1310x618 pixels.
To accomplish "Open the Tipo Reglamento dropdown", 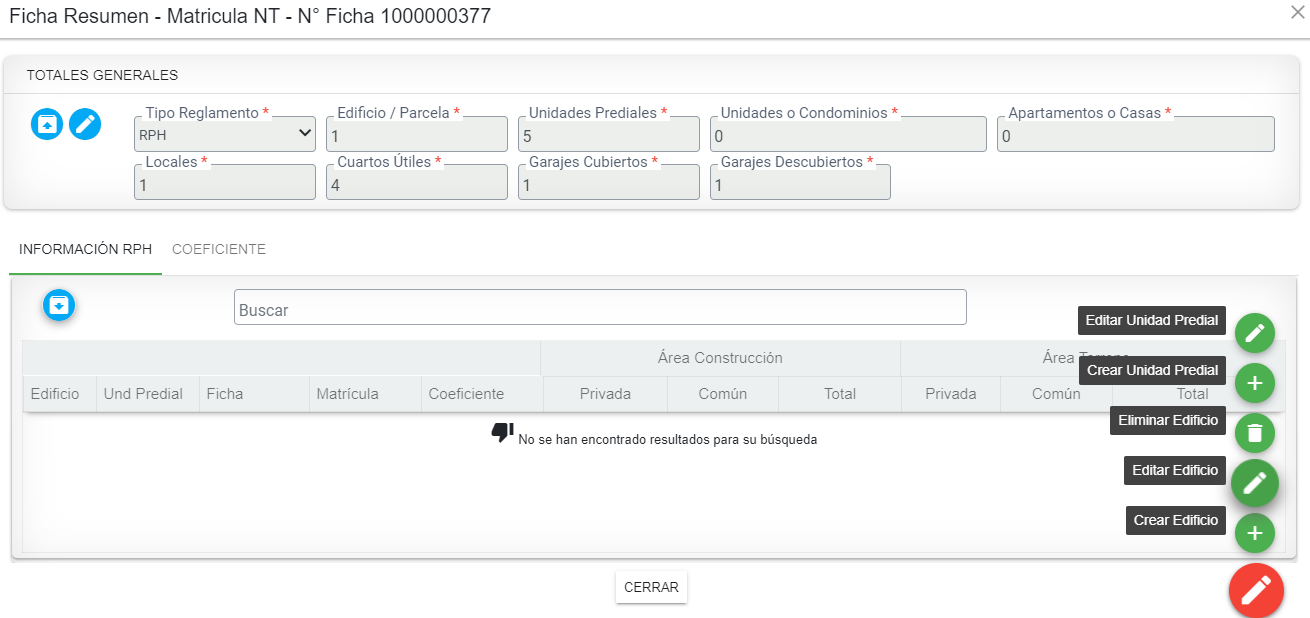I will [x=225, y=134].
